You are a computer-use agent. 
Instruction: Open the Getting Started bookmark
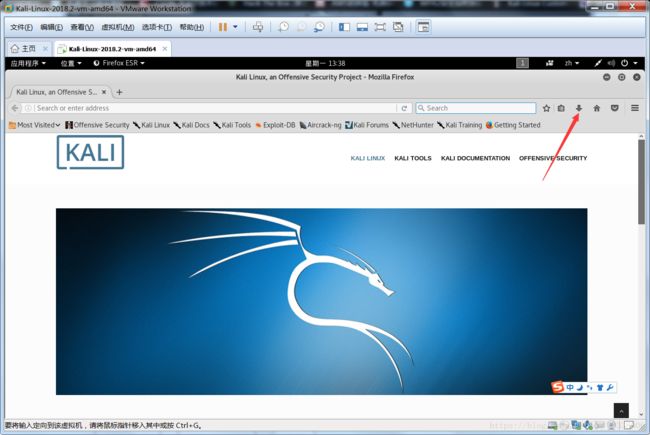point(513,125)
